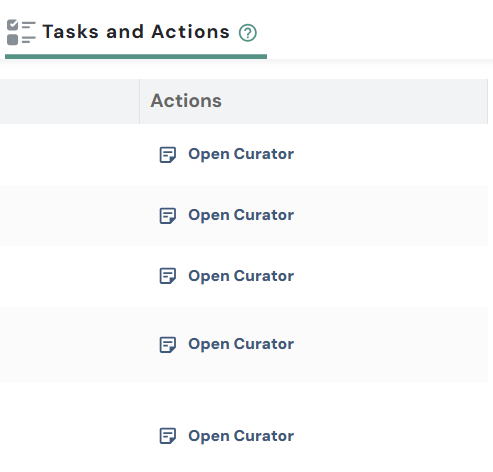Open the help icon beside Tasks and Actions
Viewport: 493px width, 472px height.
248,33
